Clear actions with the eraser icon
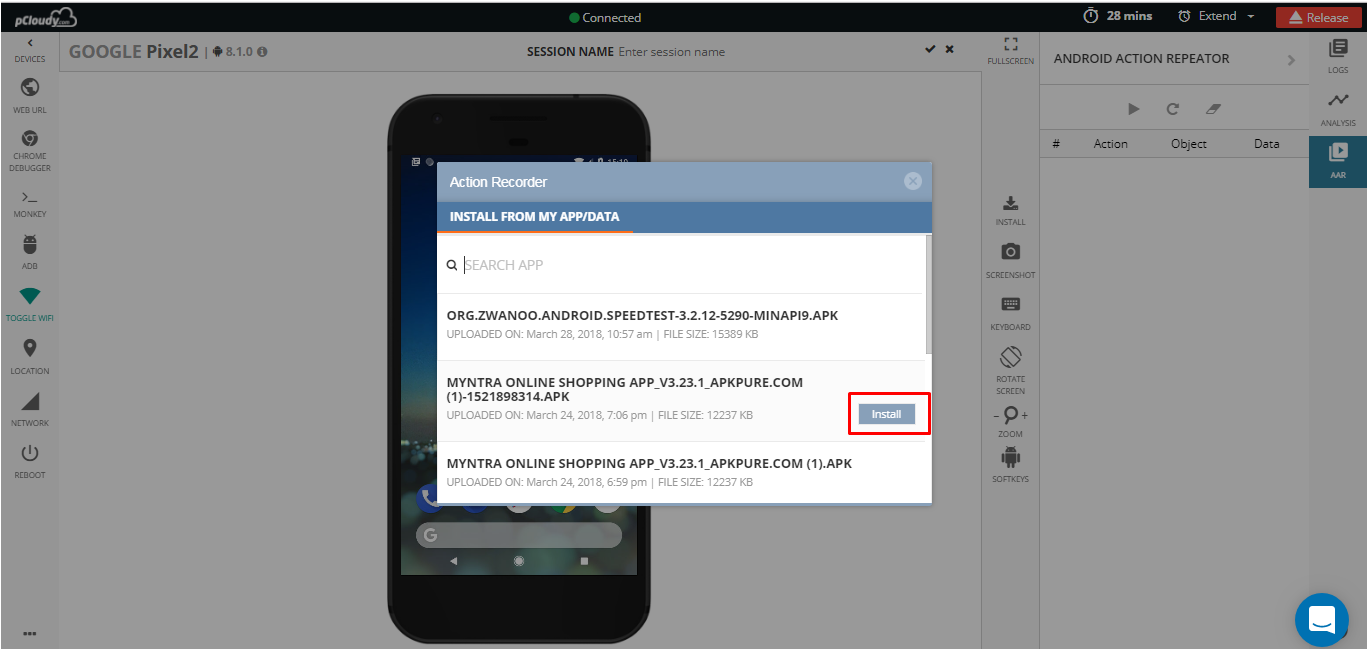1368x650 pixels. pos(1213,109)
